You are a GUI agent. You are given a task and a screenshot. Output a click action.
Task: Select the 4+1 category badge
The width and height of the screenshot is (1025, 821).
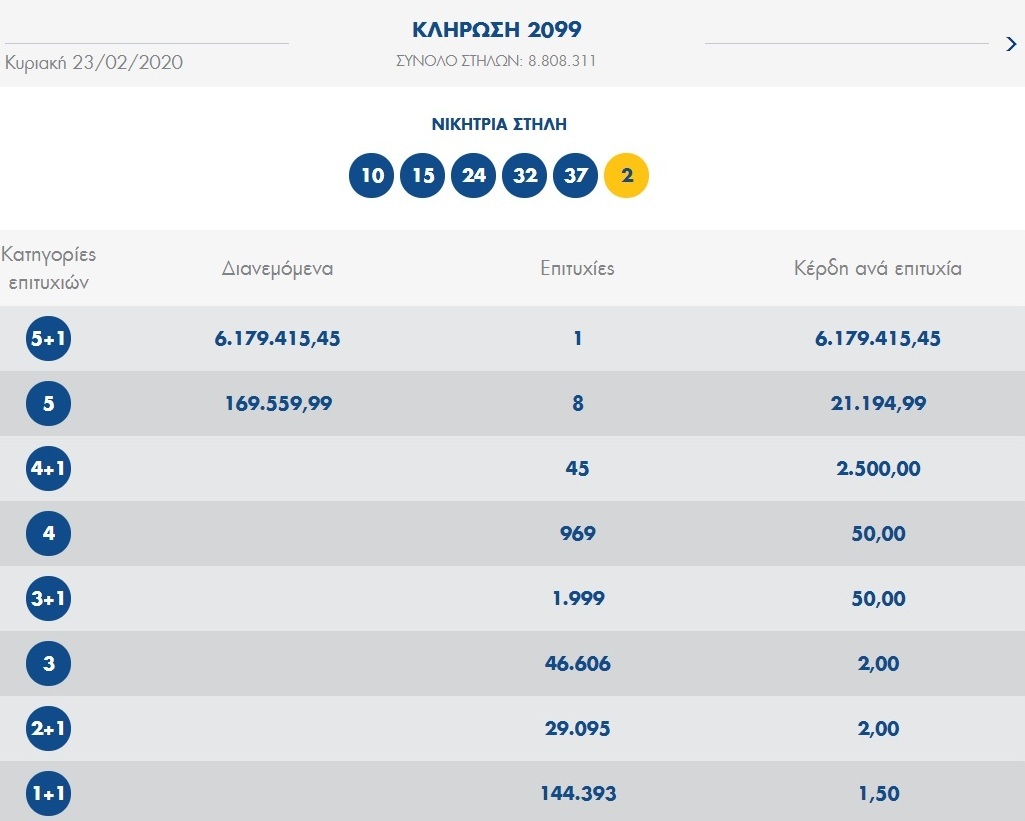(x=48, y=469)
